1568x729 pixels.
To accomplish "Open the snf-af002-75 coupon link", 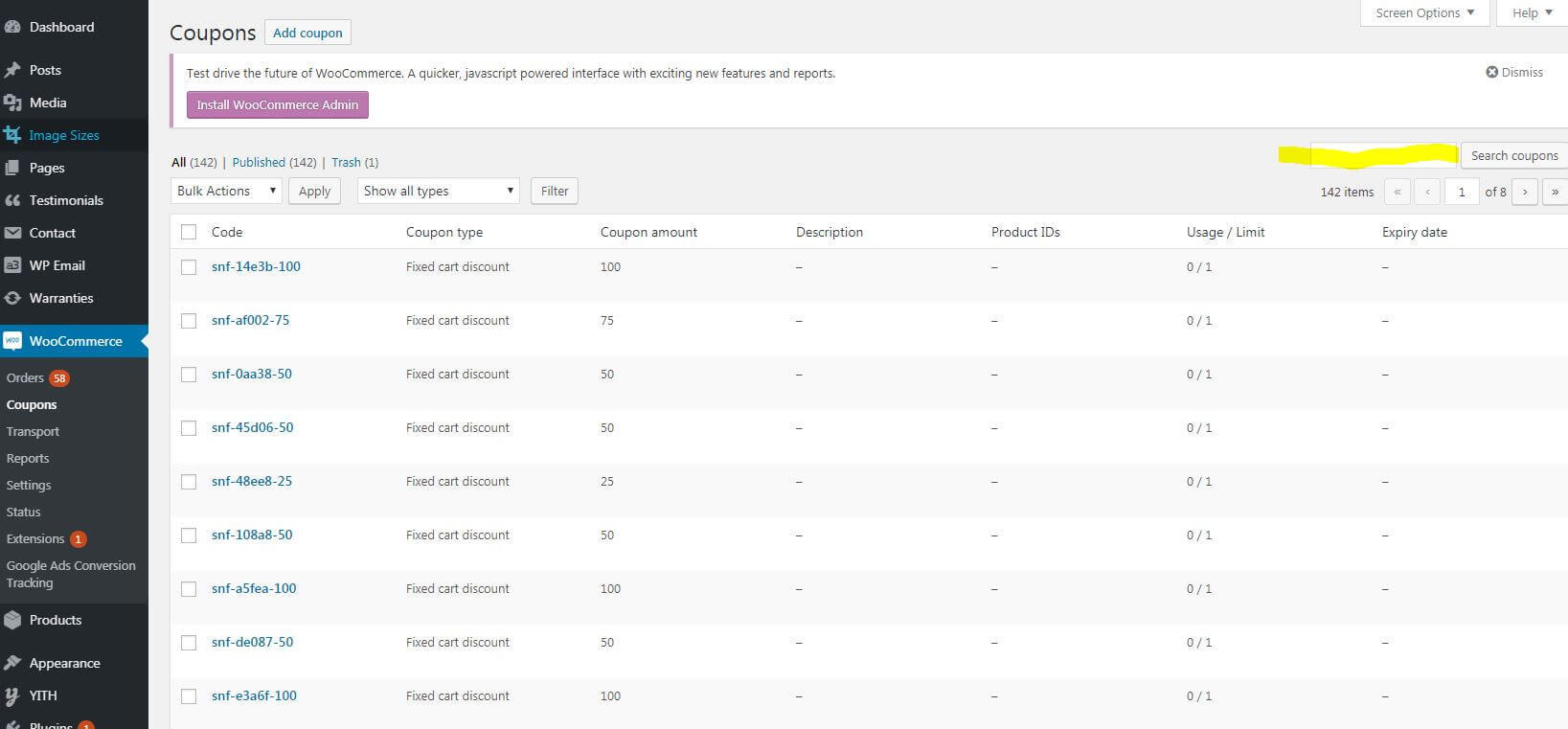I will (x=250, y=320).
